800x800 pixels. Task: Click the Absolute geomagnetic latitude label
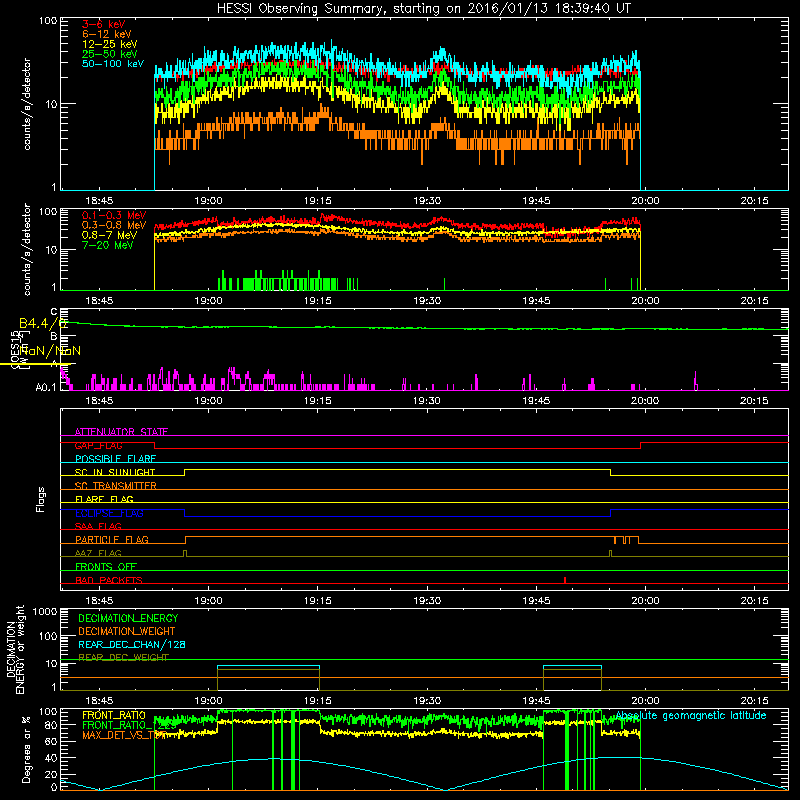coord(691,716)
